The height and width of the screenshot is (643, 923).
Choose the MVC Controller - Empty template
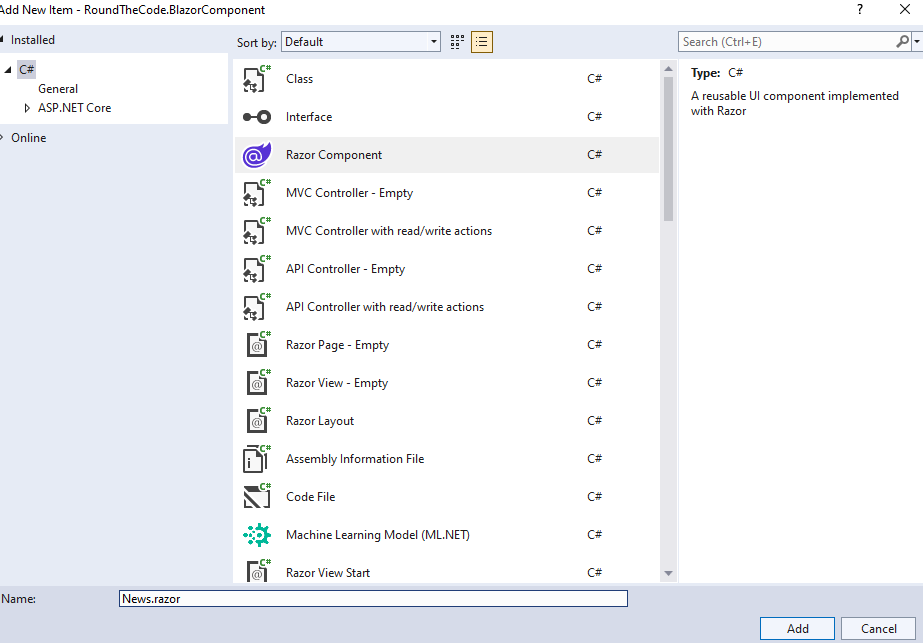coord(349,193)
